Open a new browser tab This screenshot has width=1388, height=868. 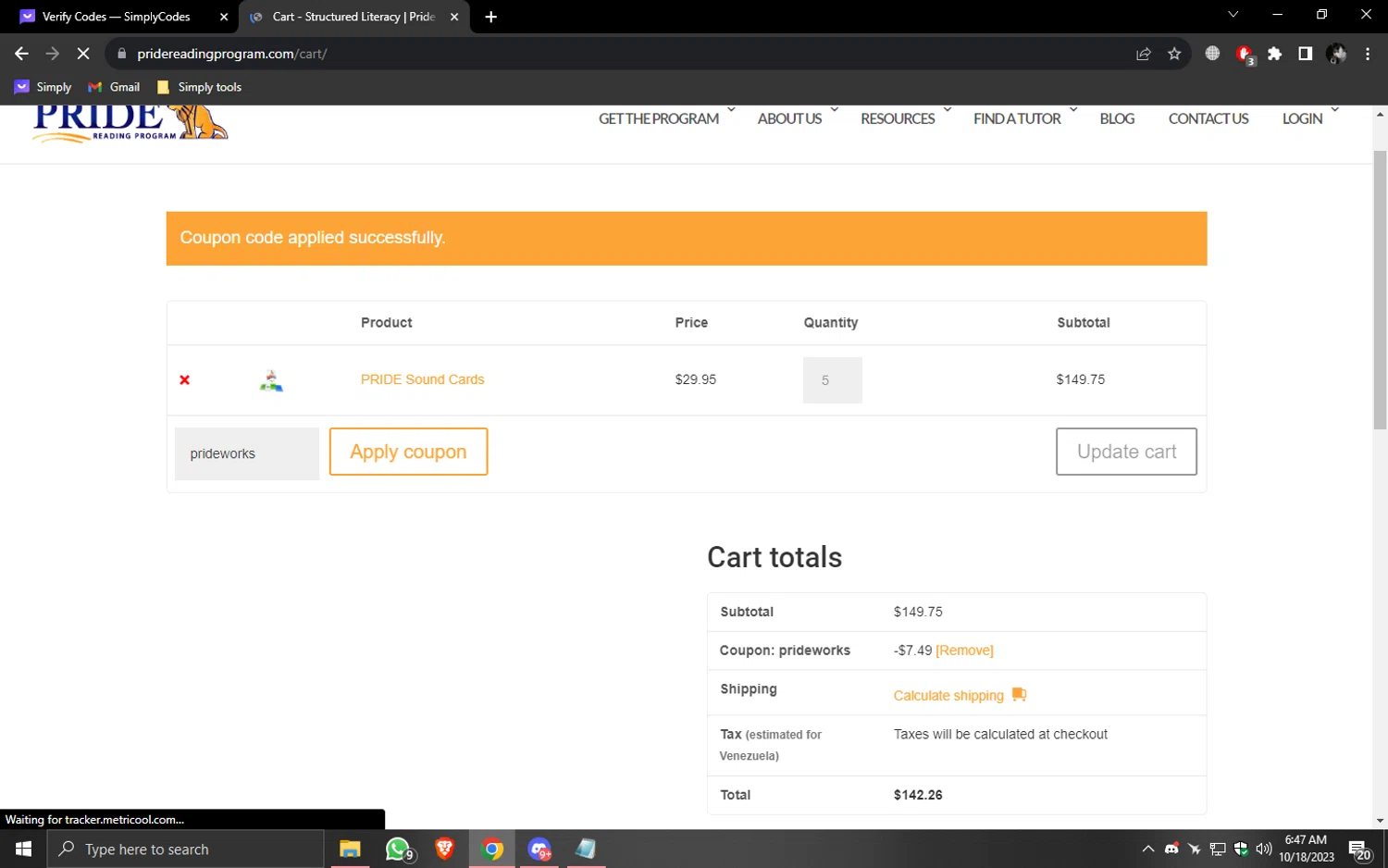click(490, 17)
